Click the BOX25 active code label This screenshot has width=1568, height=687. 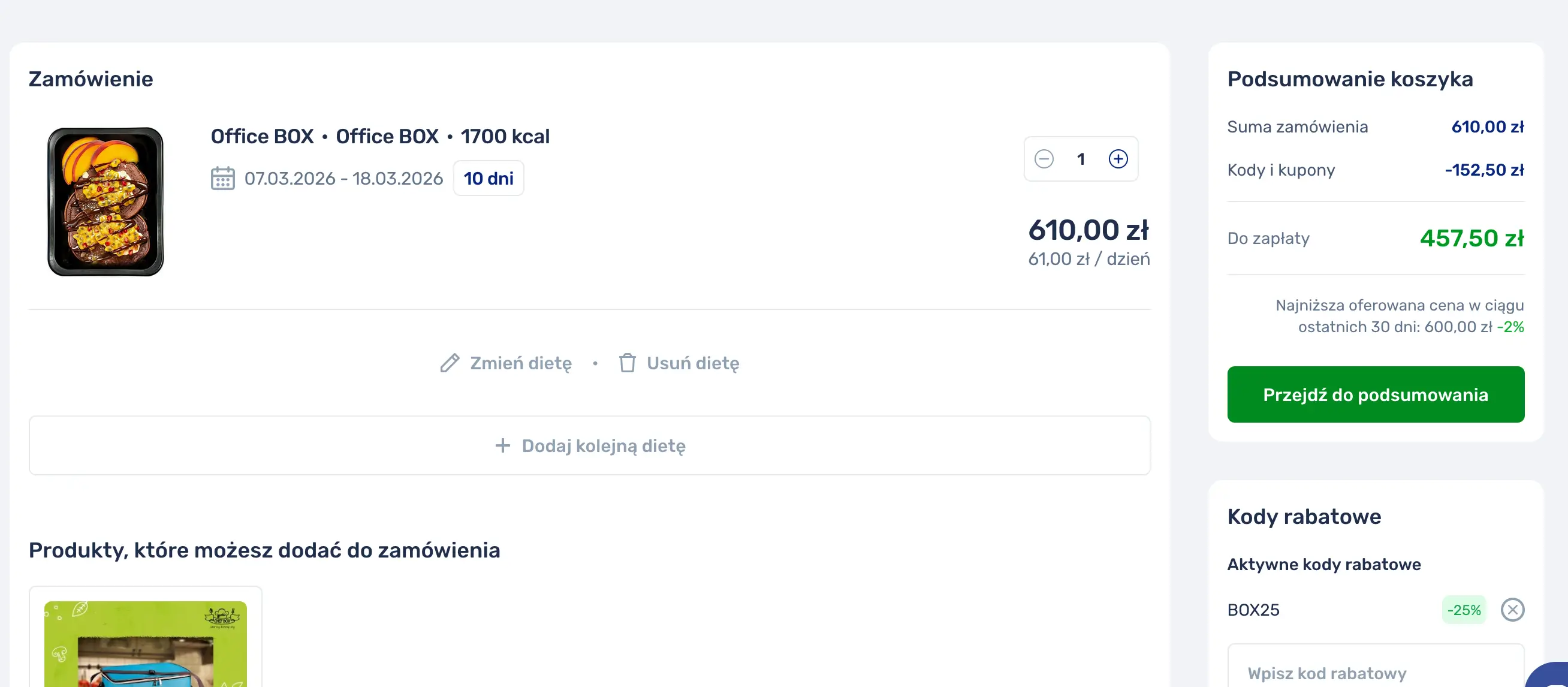click(1253, 610)
